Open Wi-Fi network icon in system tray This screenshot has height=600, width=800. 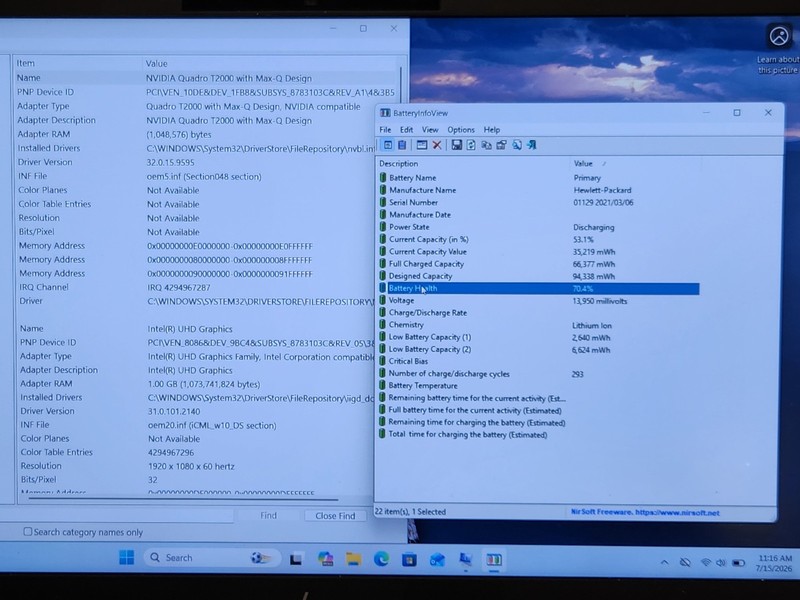coord(706,562)
